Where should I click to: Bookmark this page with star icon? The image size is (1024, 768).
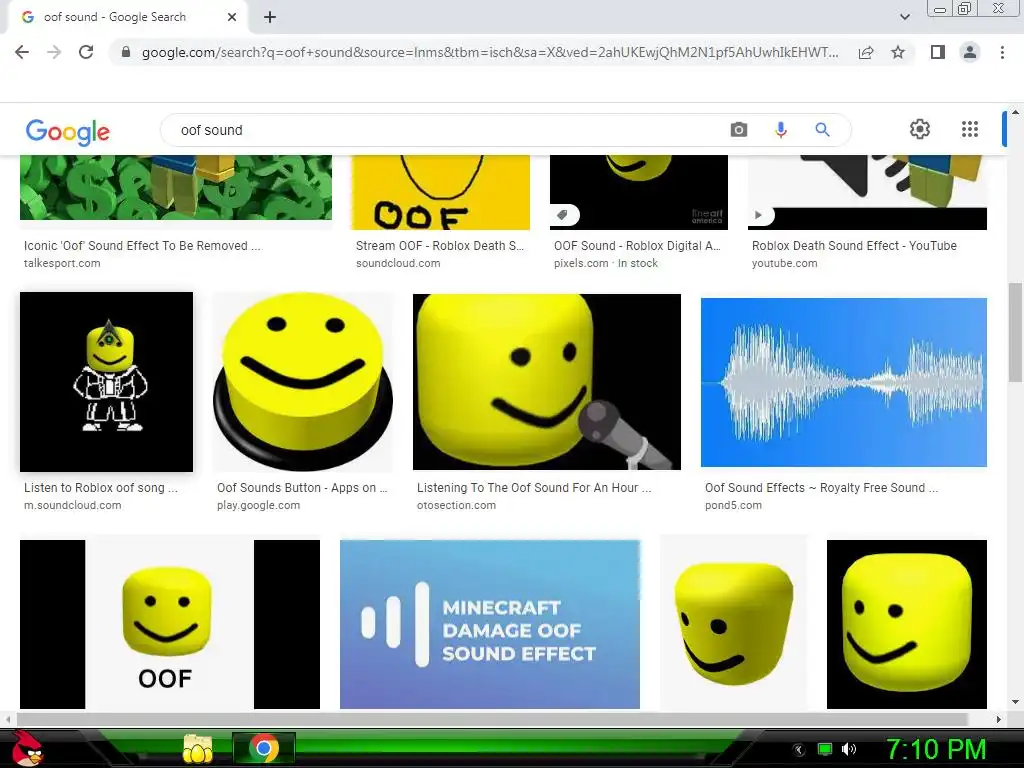898,52
